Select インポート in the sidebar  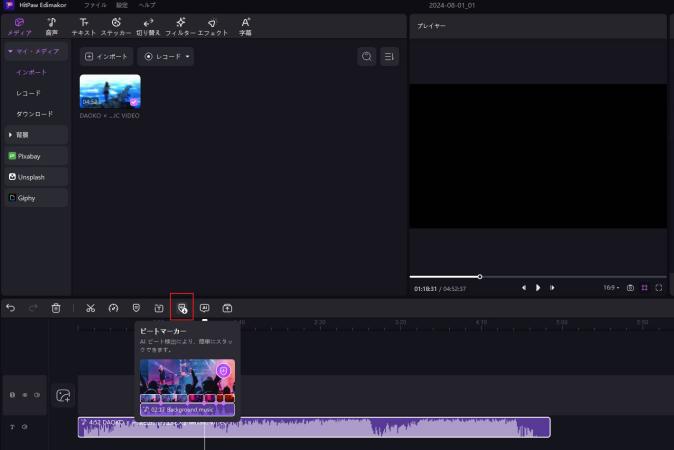click(x=31, y=72)
